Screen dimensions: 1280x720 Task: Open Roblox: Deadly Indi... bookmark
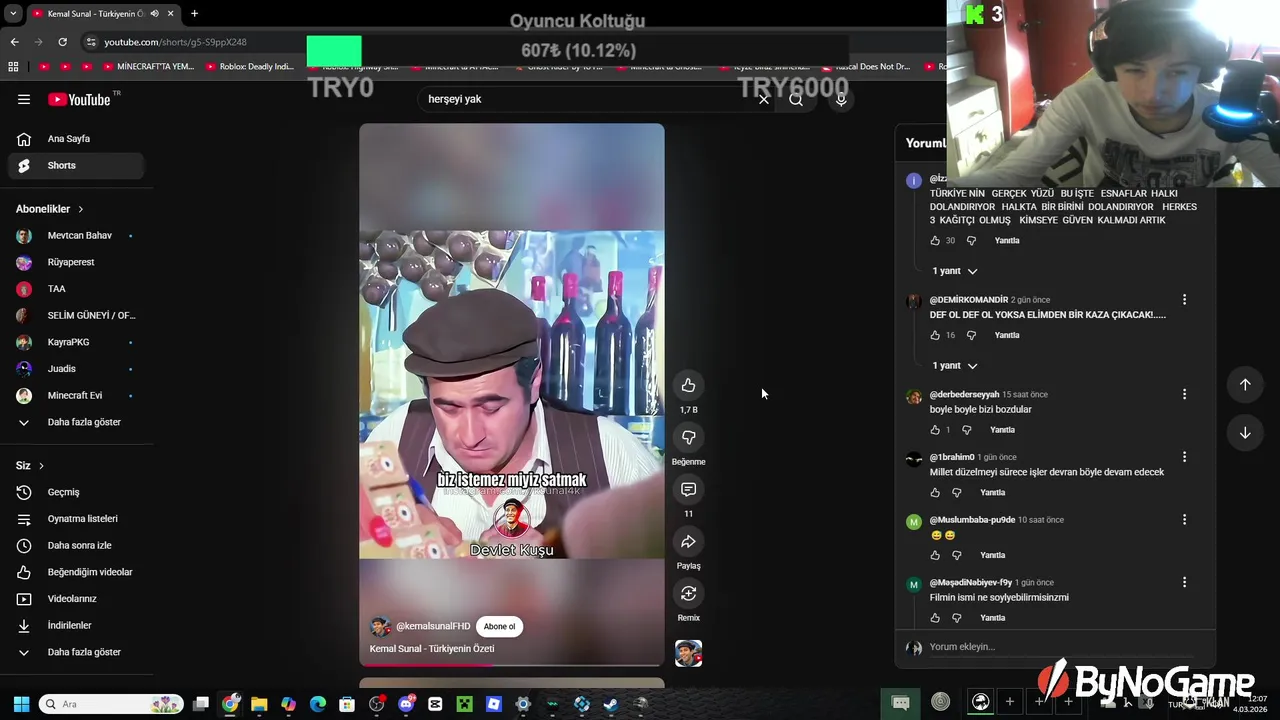[249, 67]
